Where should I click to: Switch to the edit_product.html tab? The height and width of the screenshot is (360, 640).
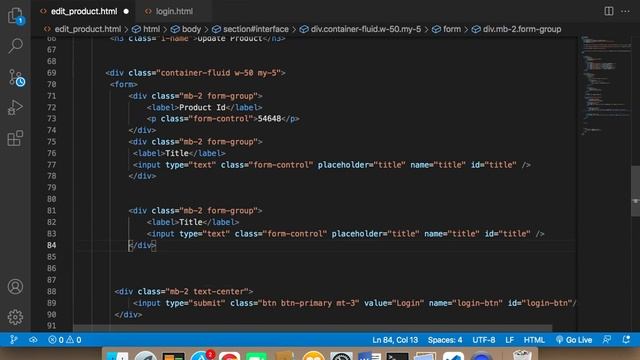pos(84,11)
